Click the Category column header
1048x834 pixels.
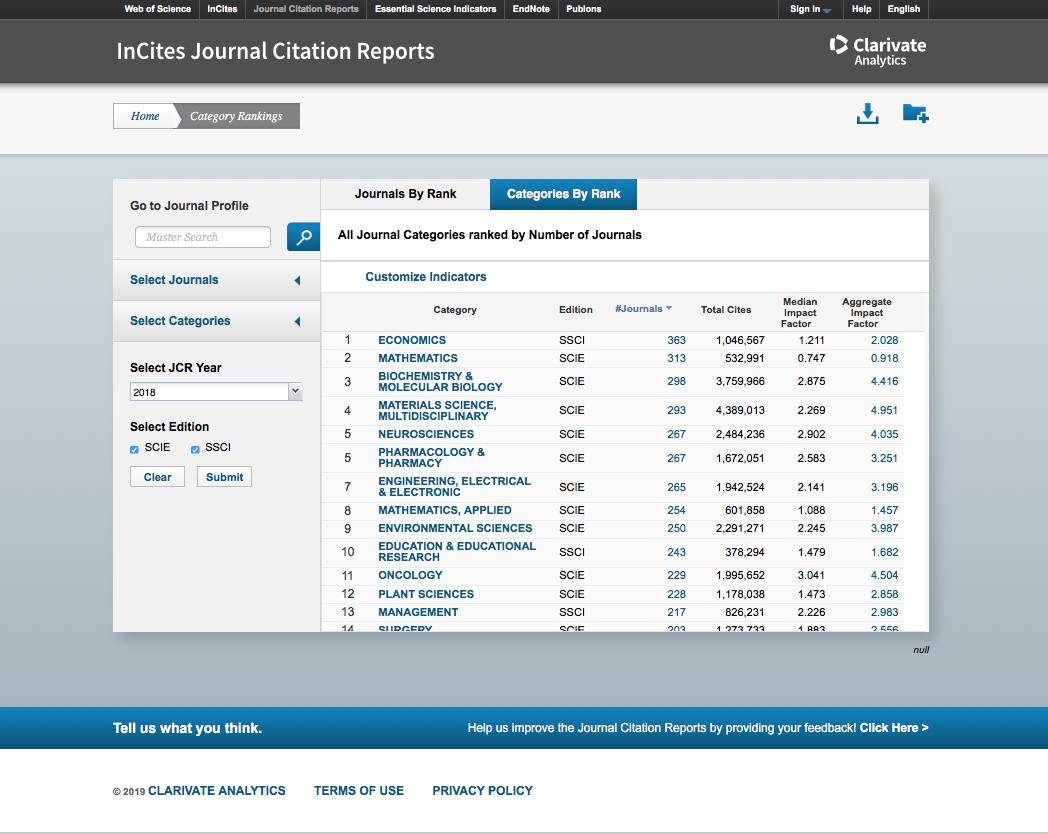coord(454,309)
